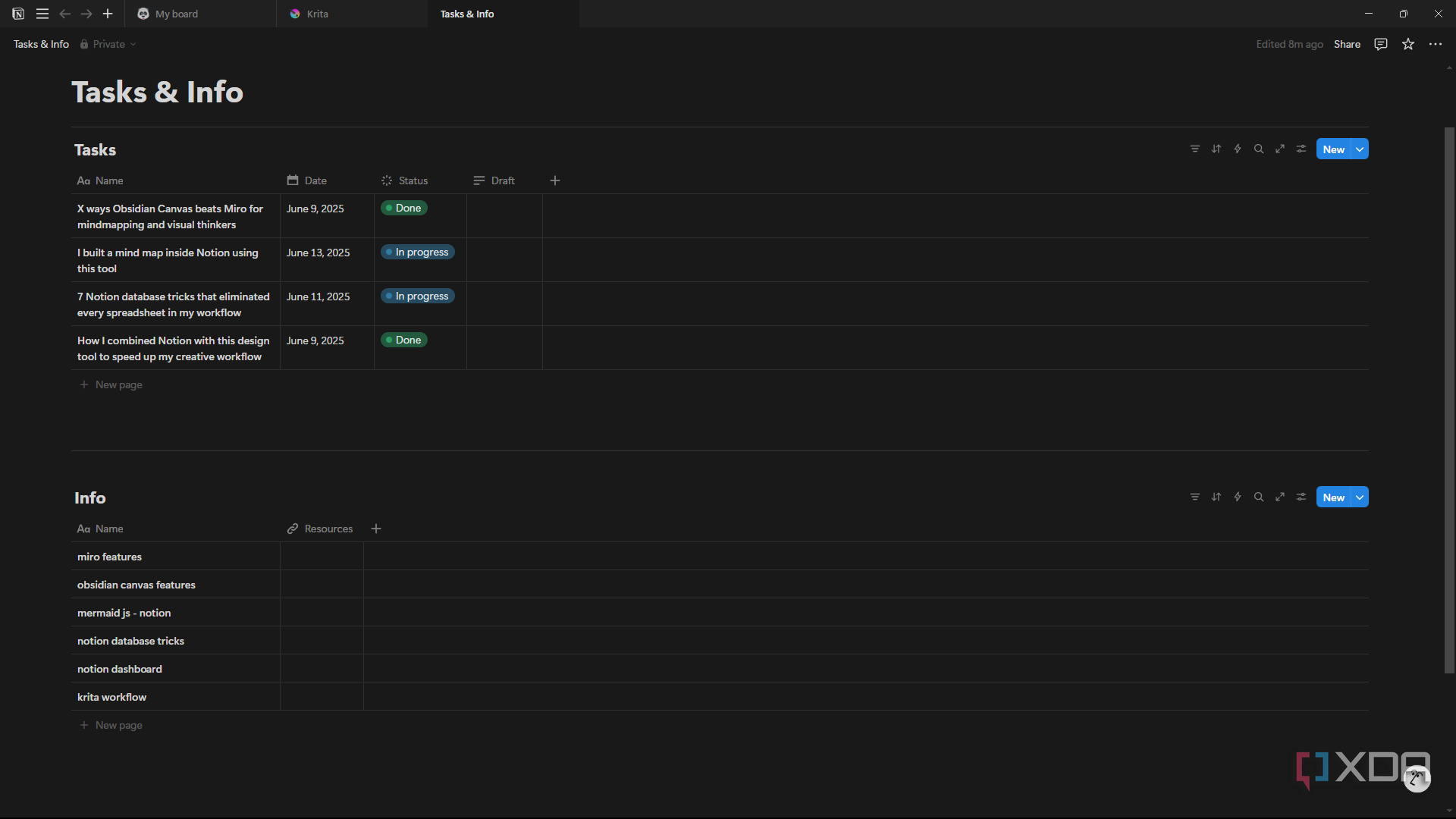
Task: Click the Tasks & Info page title
Action: click(x=158, y=92)
